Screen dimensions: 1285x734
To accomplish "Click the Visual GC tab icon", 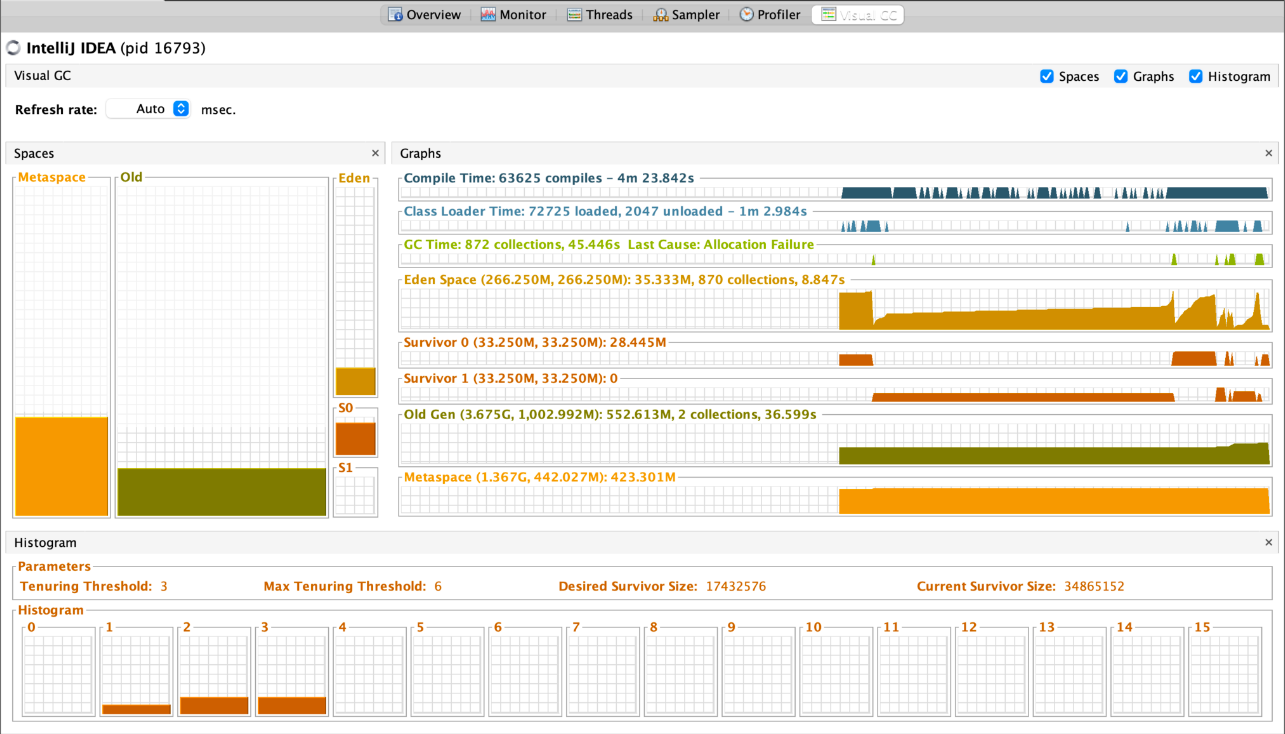I will point(828,15).
